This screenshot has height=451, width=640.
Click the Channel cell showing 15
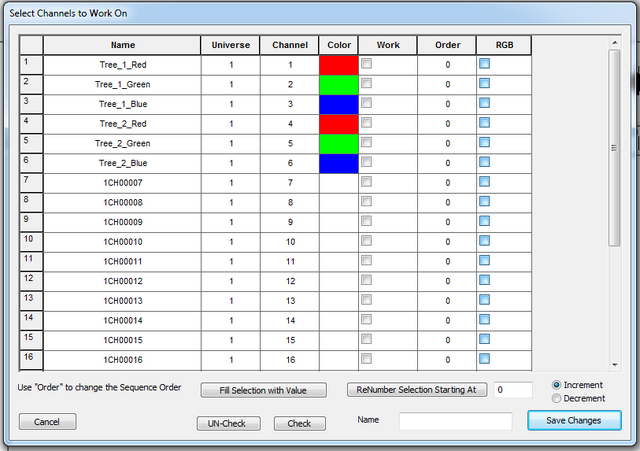point(290,340)
